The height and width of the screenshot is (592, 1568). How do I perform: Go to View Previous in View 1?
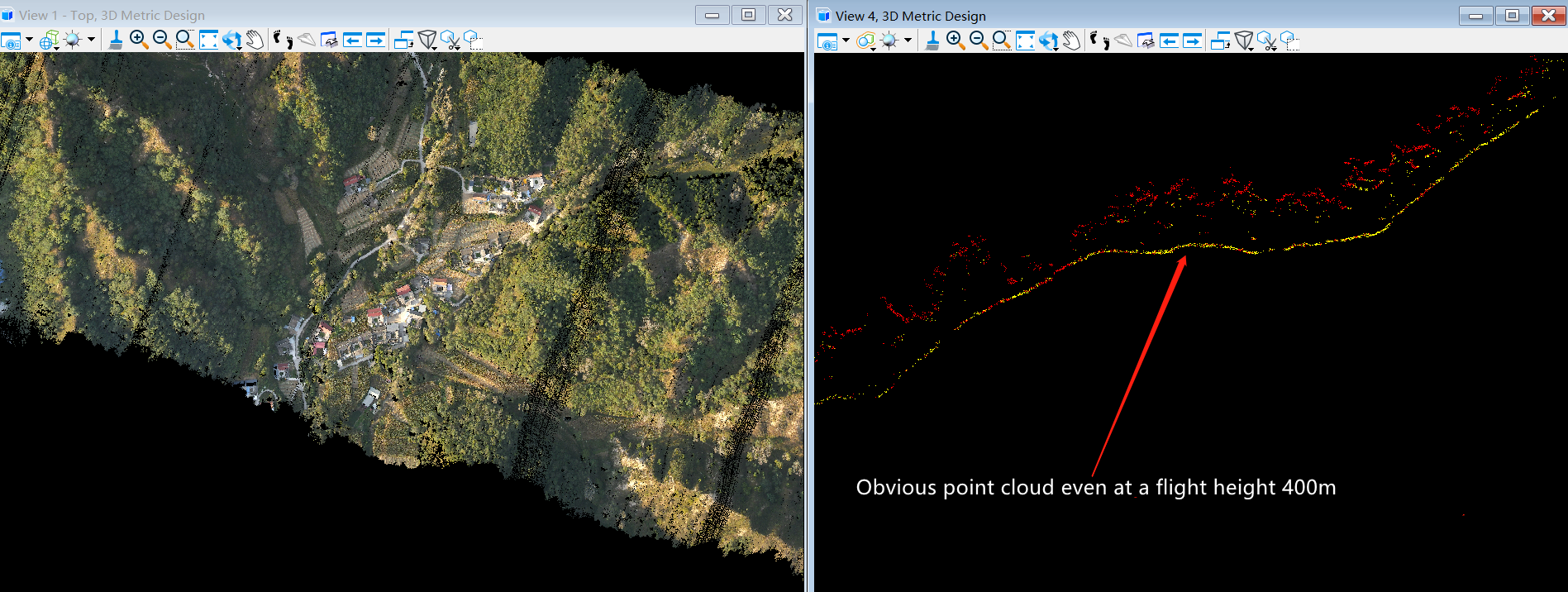352,40
